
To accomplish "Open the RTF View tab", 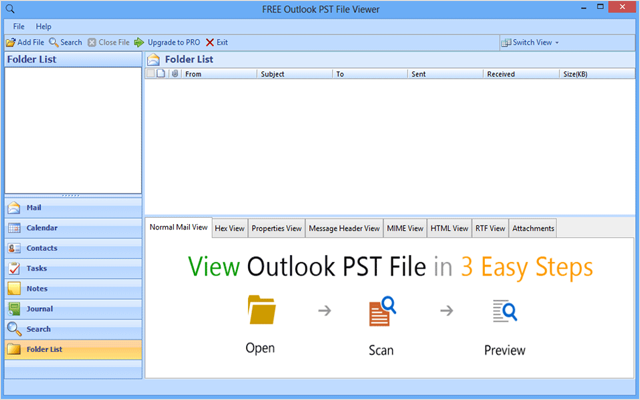I will 490,228.
